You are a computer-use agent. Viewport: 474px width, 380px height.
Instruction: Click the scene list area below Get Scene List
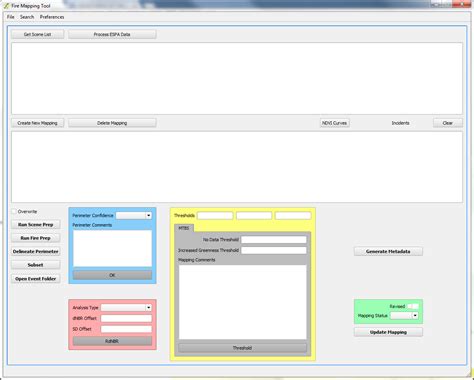pyautogui.click(x=237, y=78)
